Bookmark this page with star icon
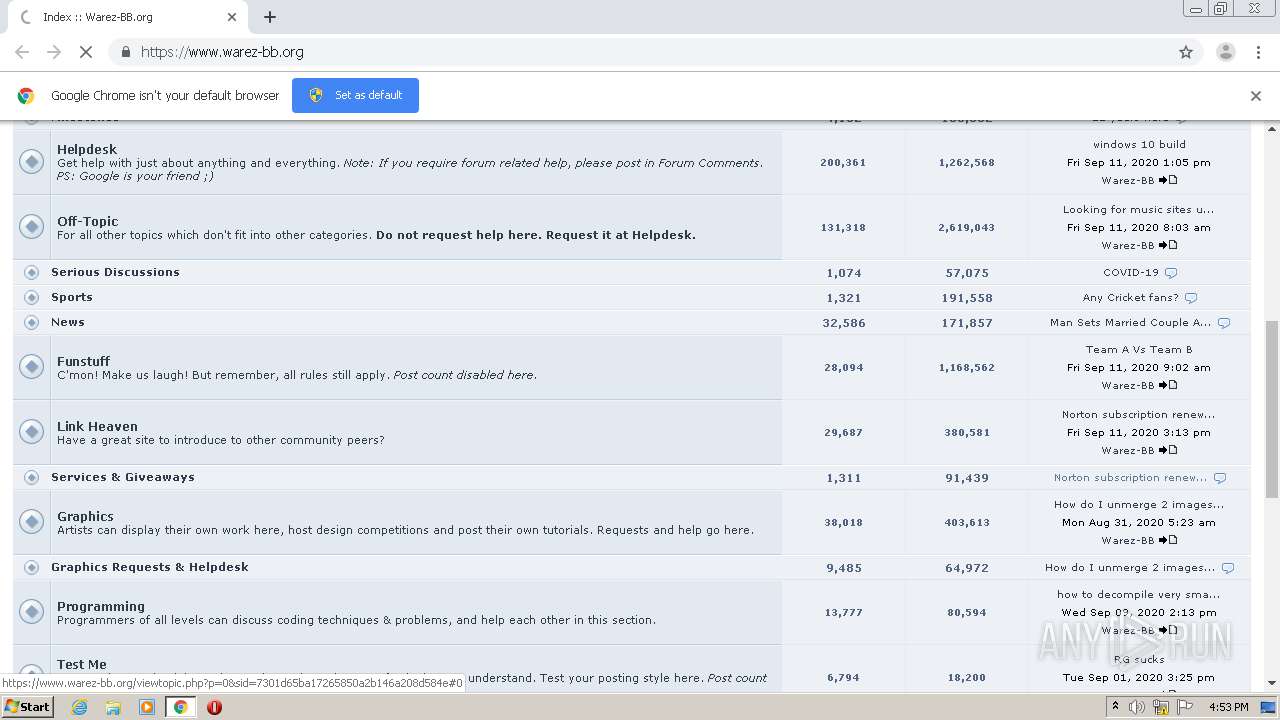The width and height of the screenshot is (1280, 720). pos(1186,52)
